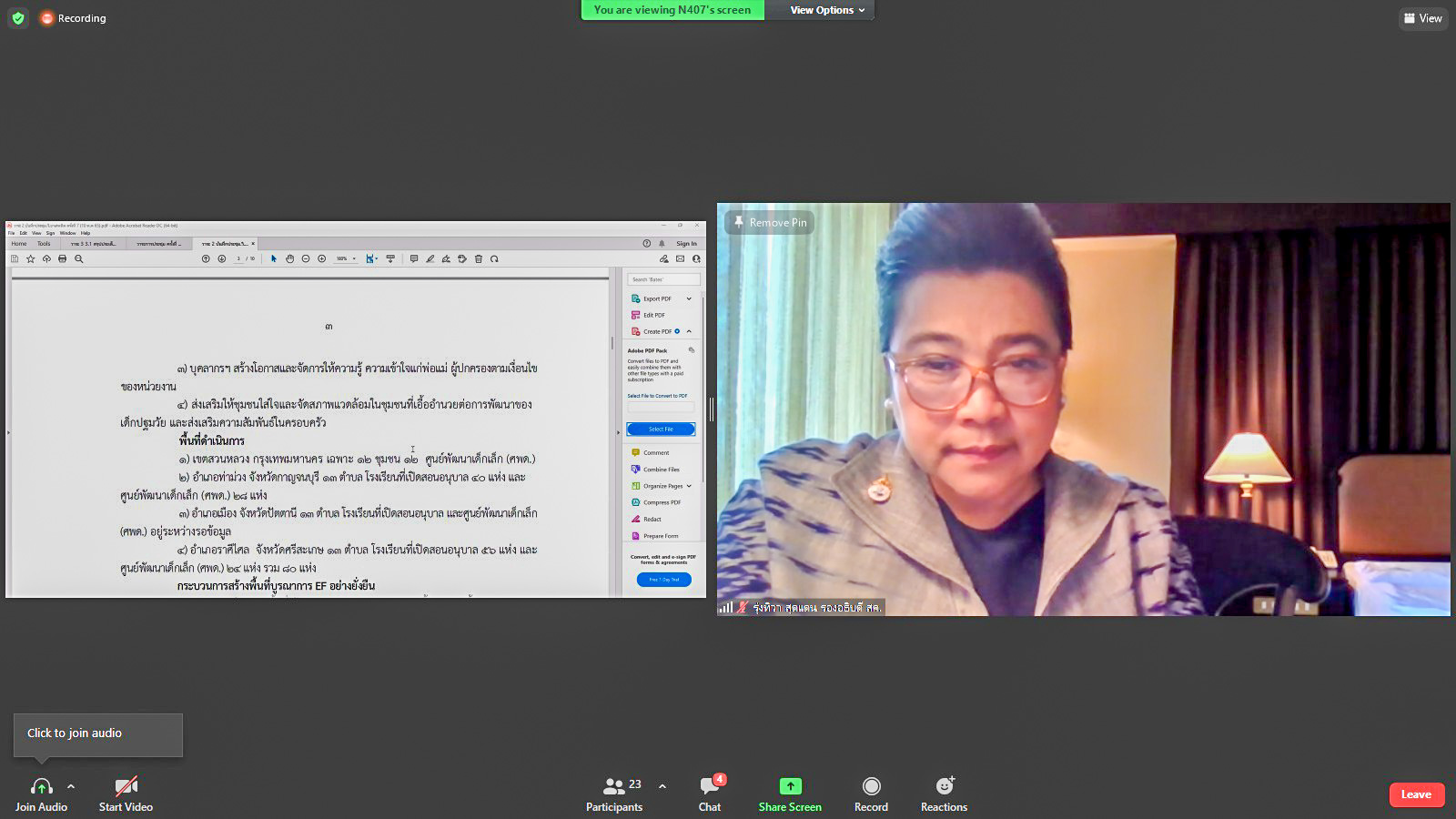
Task: Click the Acrobat notifications bell icon
Action: click(662, 244)
